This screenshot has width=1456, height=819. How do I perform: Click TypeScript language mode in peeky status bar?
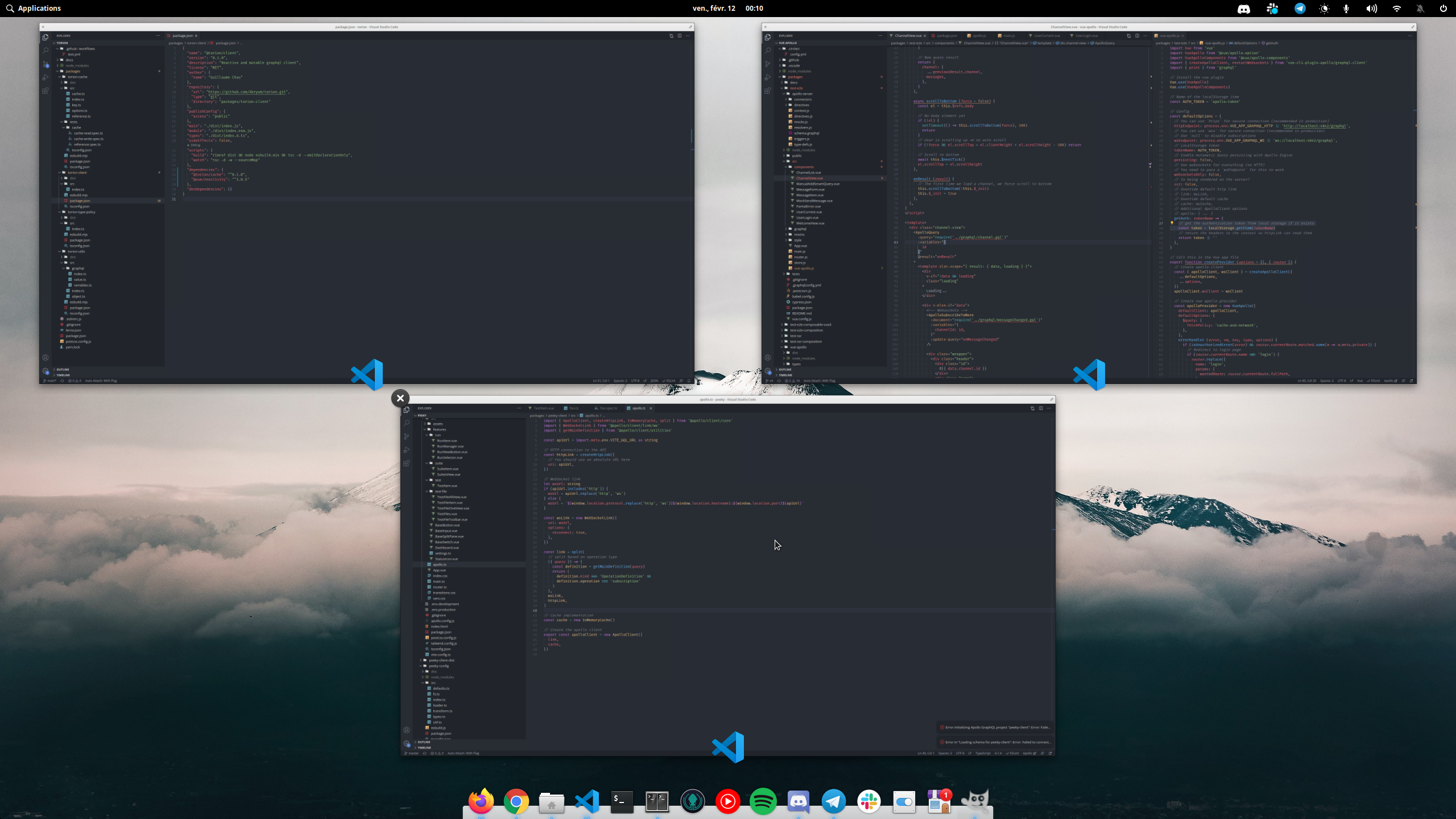point(983,753)
